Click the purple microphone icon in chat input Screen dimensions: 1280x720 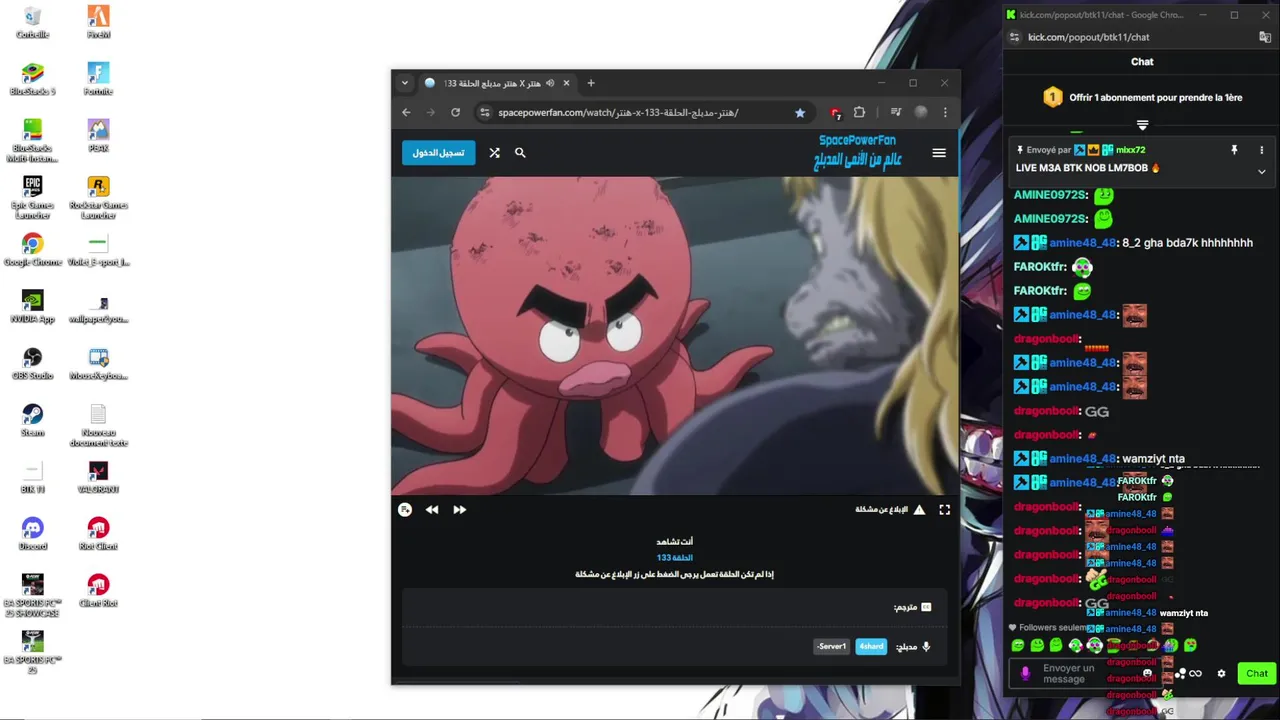[1025, 674]
